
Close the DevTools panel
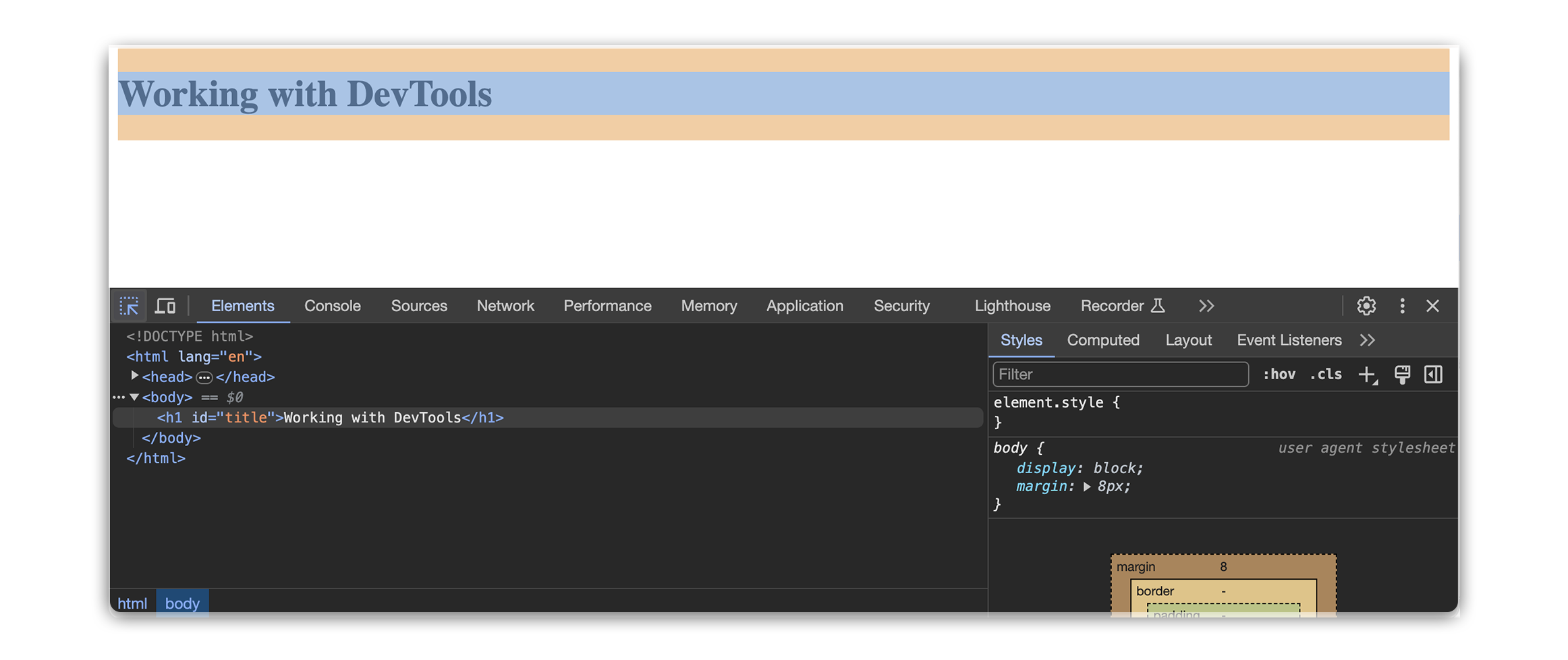(x=1433, y=306)
